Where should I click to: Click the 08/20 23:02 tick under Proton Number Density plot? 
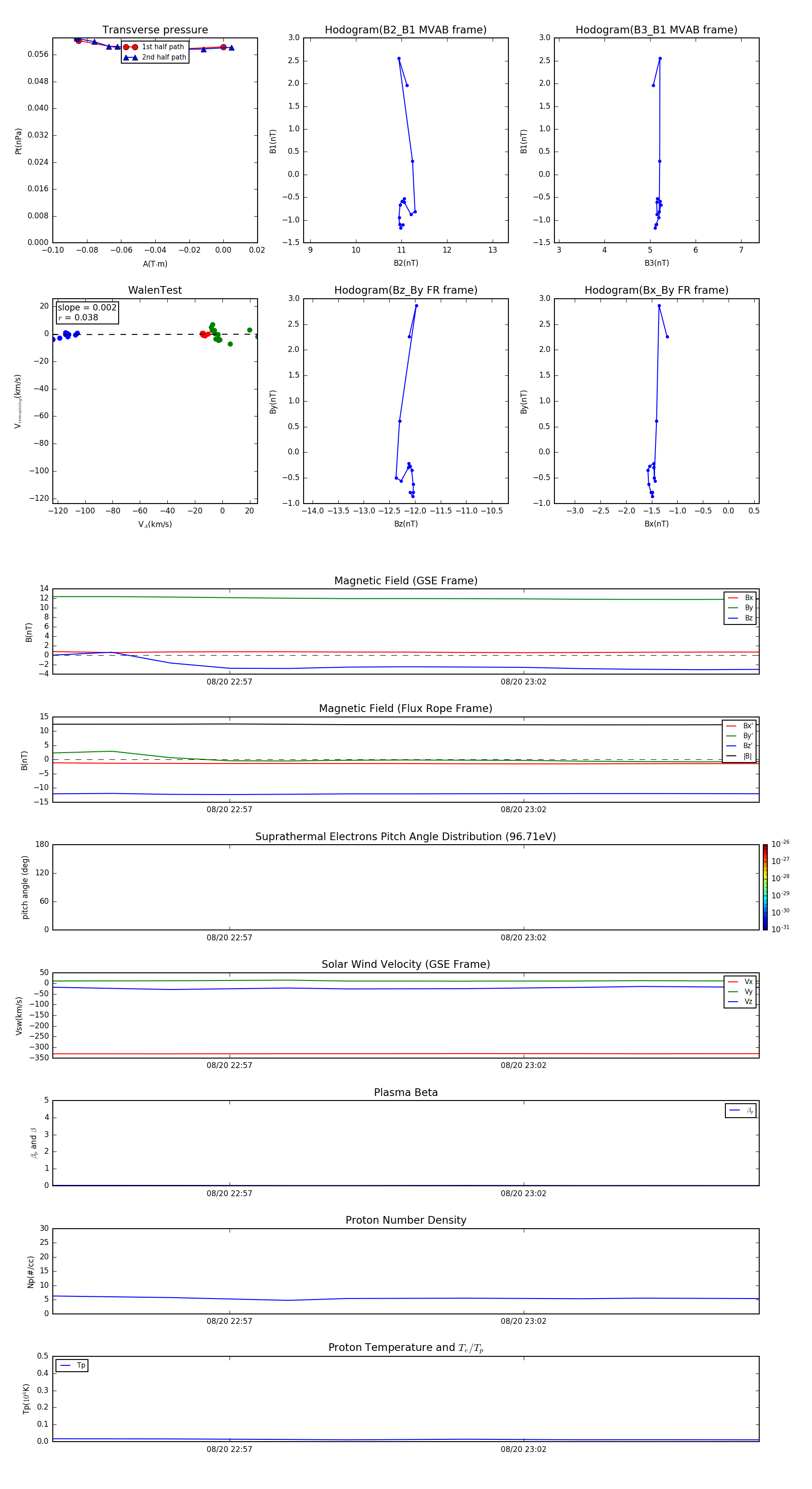pos(524,1321)
